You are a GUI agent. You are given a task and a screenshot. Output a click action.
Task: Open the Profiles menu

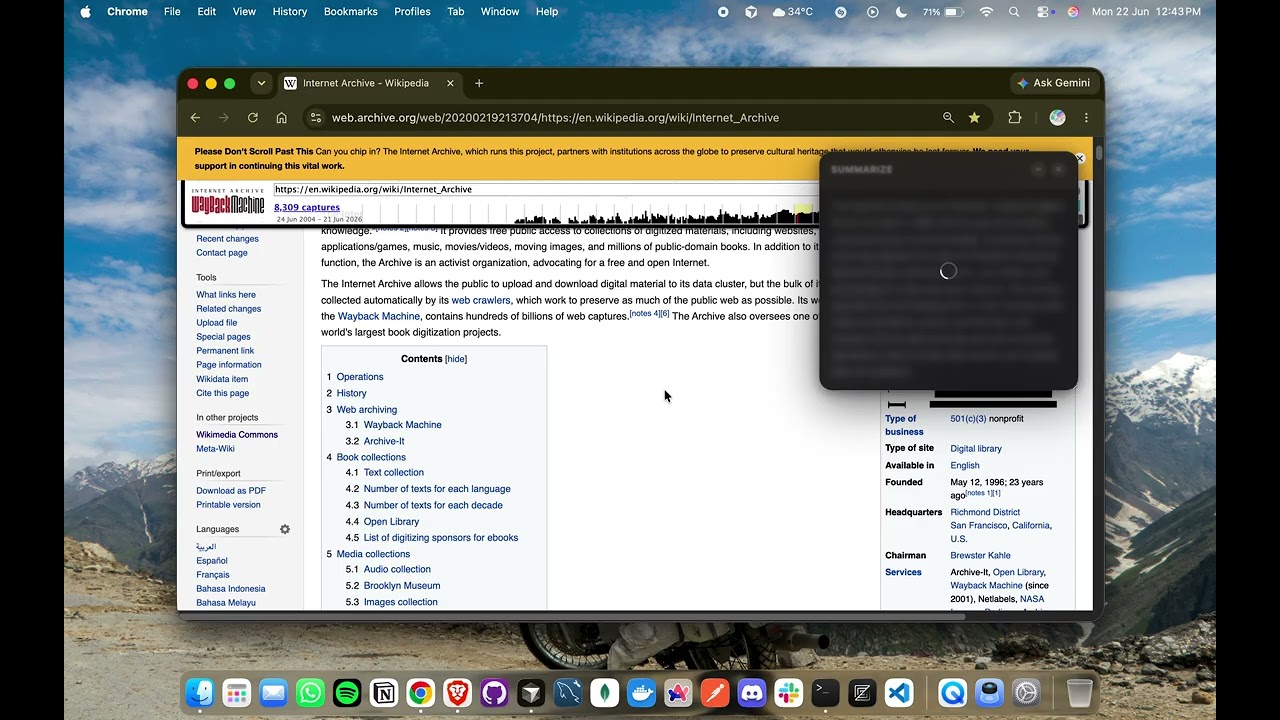point(412,12)
